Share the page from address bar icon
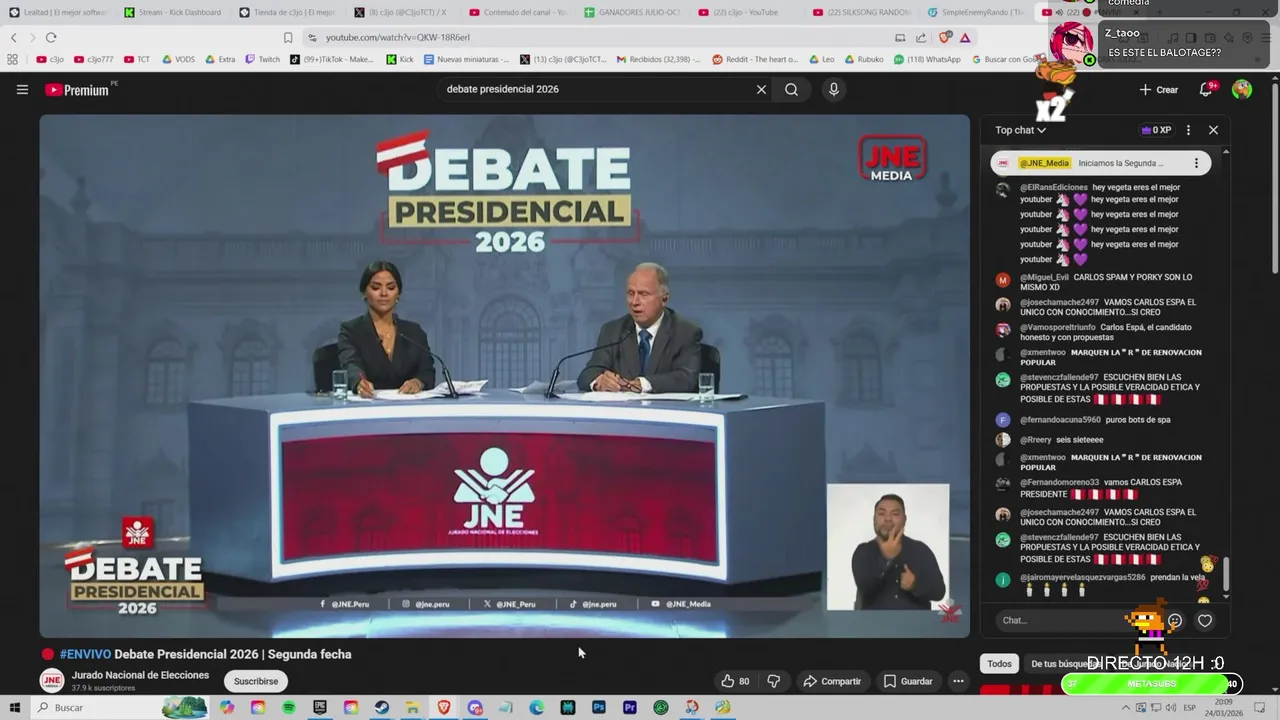 (921, 37)
